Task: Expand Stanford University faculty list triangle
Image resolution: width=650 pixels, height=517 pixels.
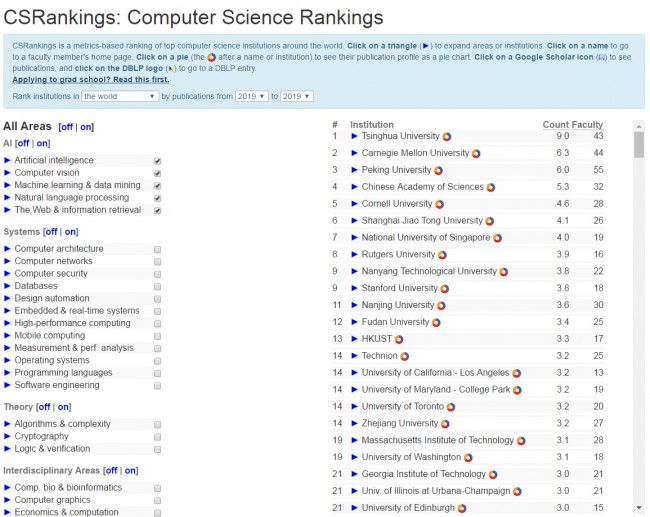Action: click(354, 288)
